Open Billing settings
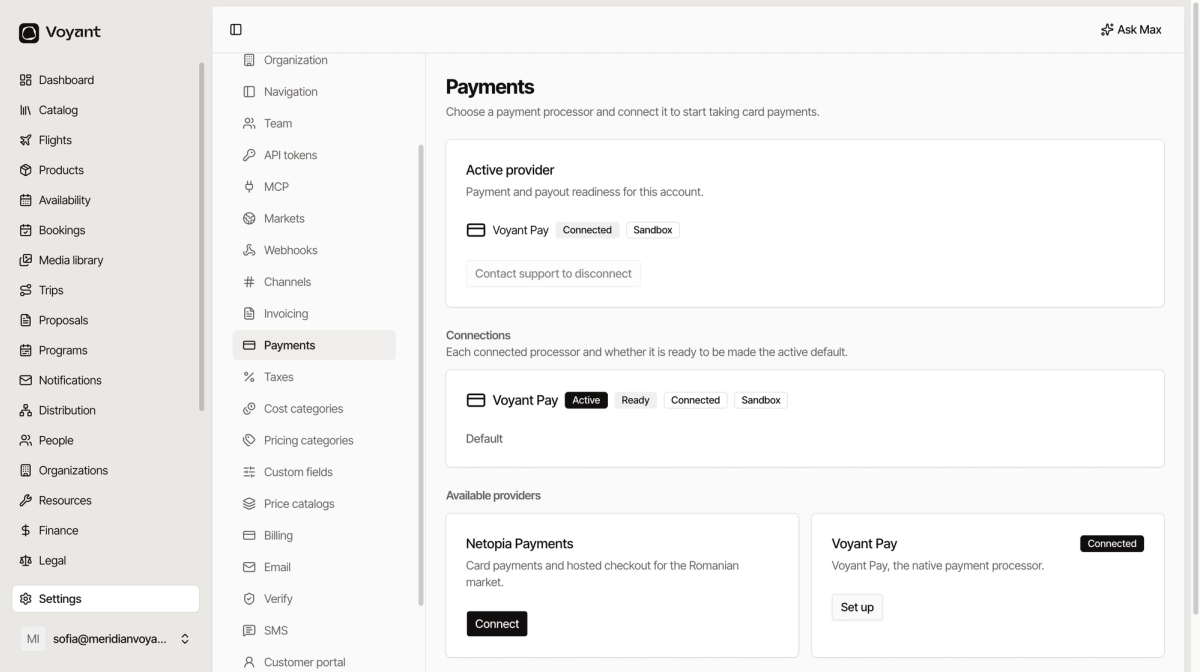 (314, 536)
